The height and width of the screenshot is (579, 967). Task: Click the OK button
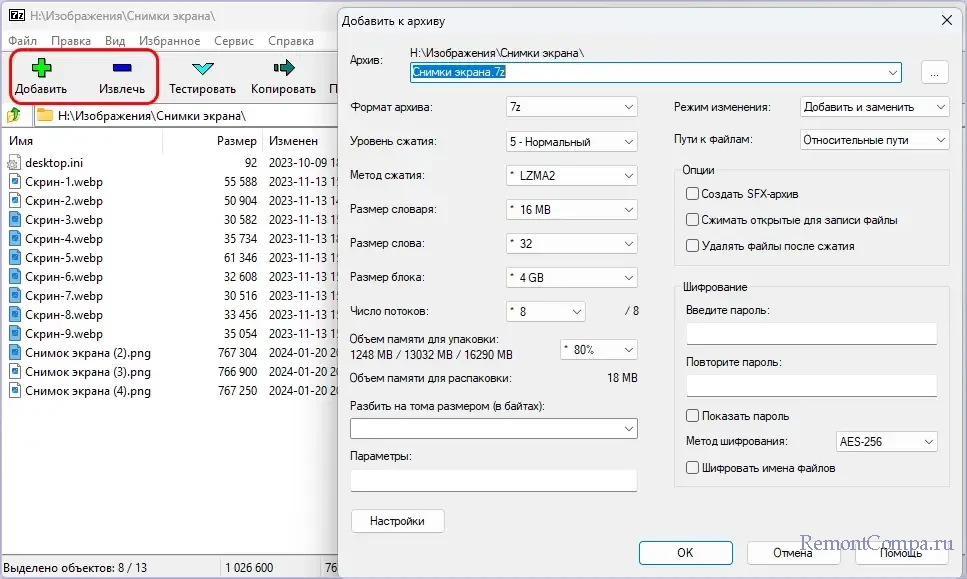coord(684,552)
